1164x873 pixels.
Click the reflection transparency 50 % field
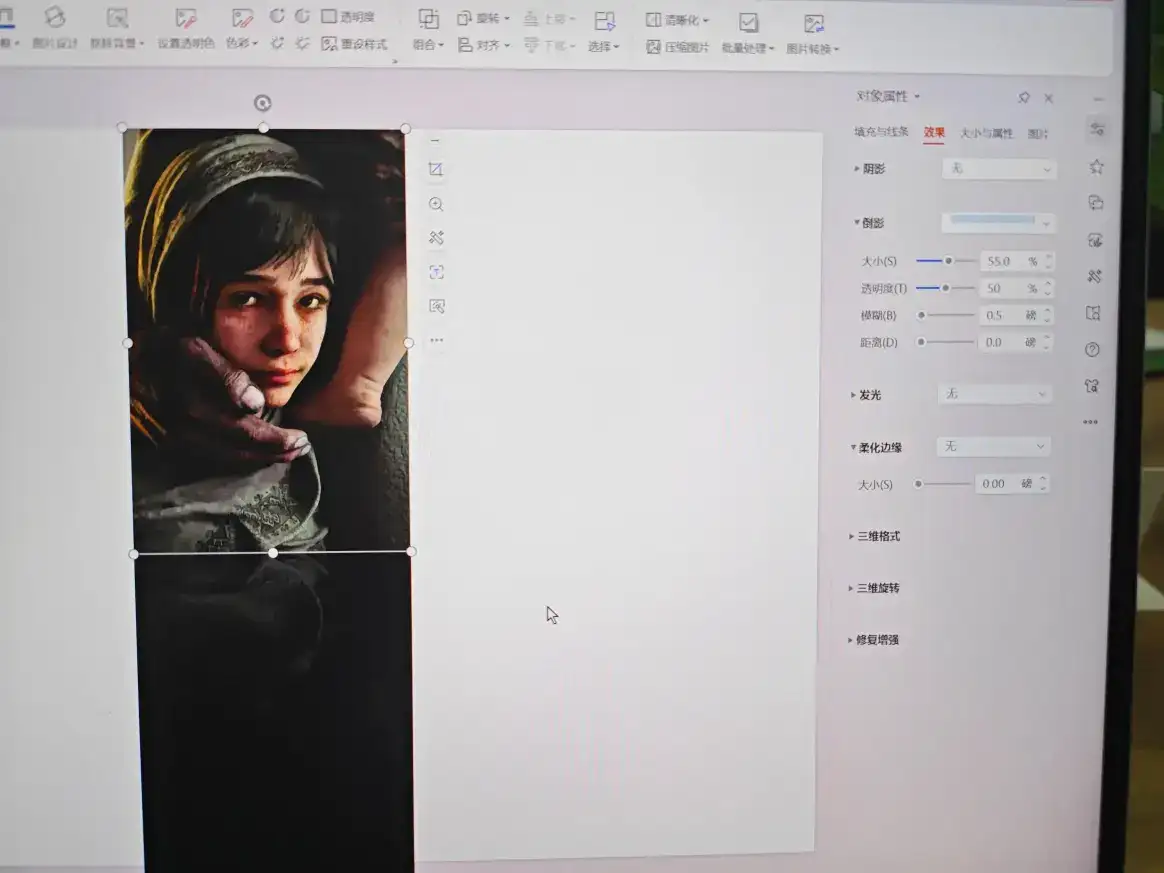[x=1010, y=288]
